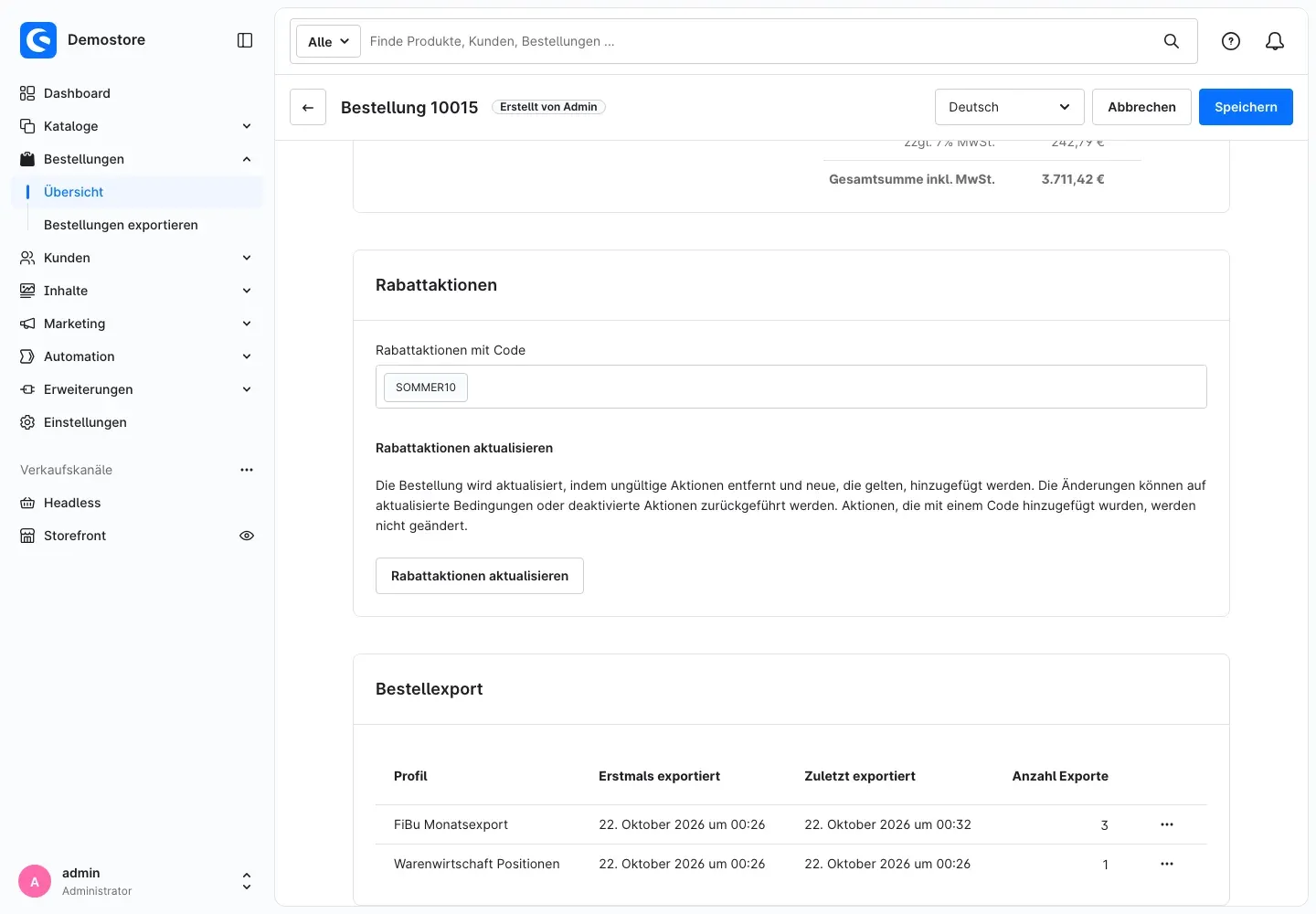The image size is (1316, 914).
Task: Click the Shopware logo icon
Action: 38,40
